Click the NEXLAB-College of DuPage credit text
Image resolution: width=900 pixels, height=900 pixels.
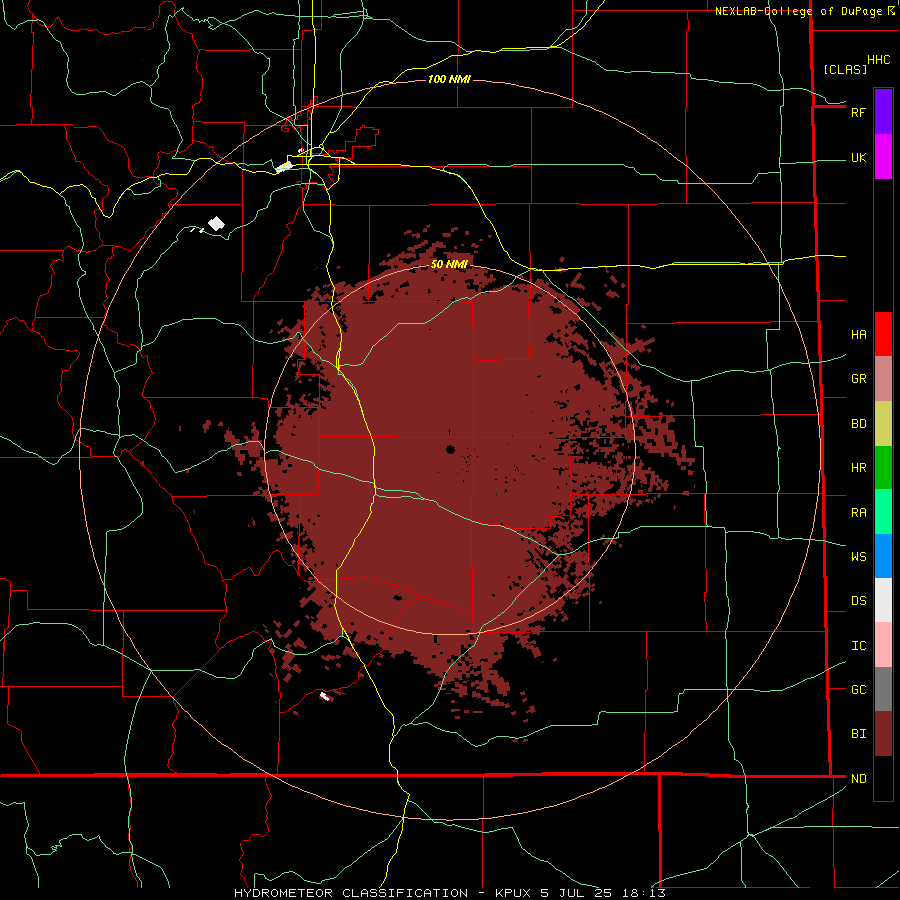click(x=798, y=11)
